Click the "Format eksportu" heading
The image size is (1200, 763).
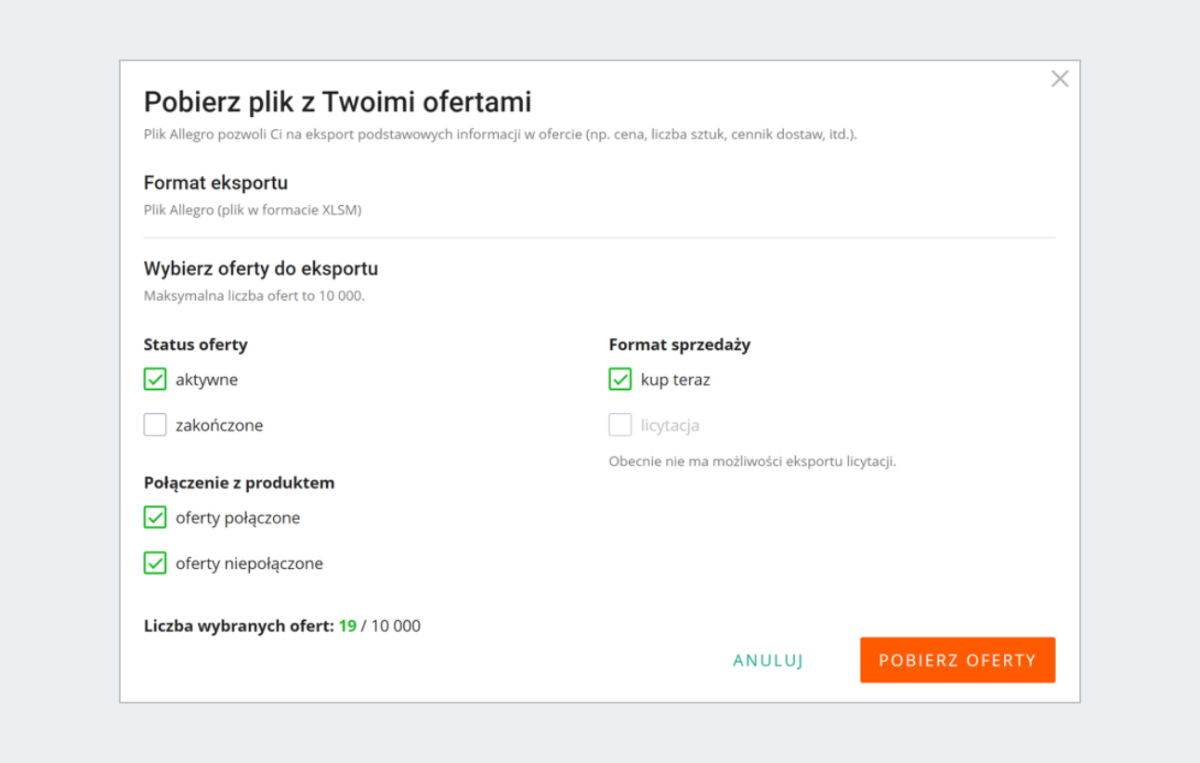click(x=216, y=183)
